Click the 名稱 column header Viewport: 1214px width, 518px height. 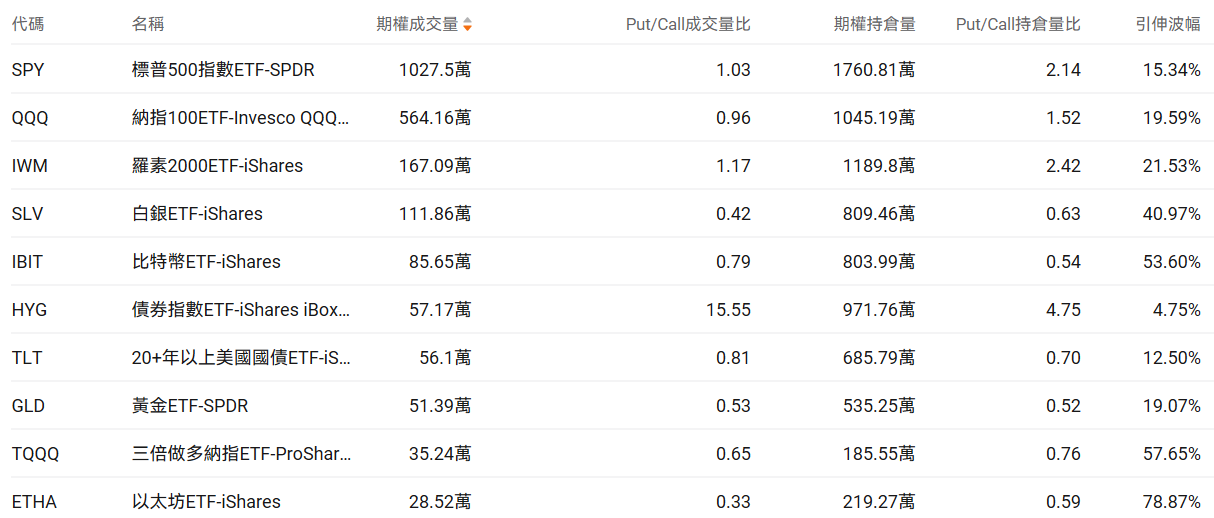(x=148, y=24)
